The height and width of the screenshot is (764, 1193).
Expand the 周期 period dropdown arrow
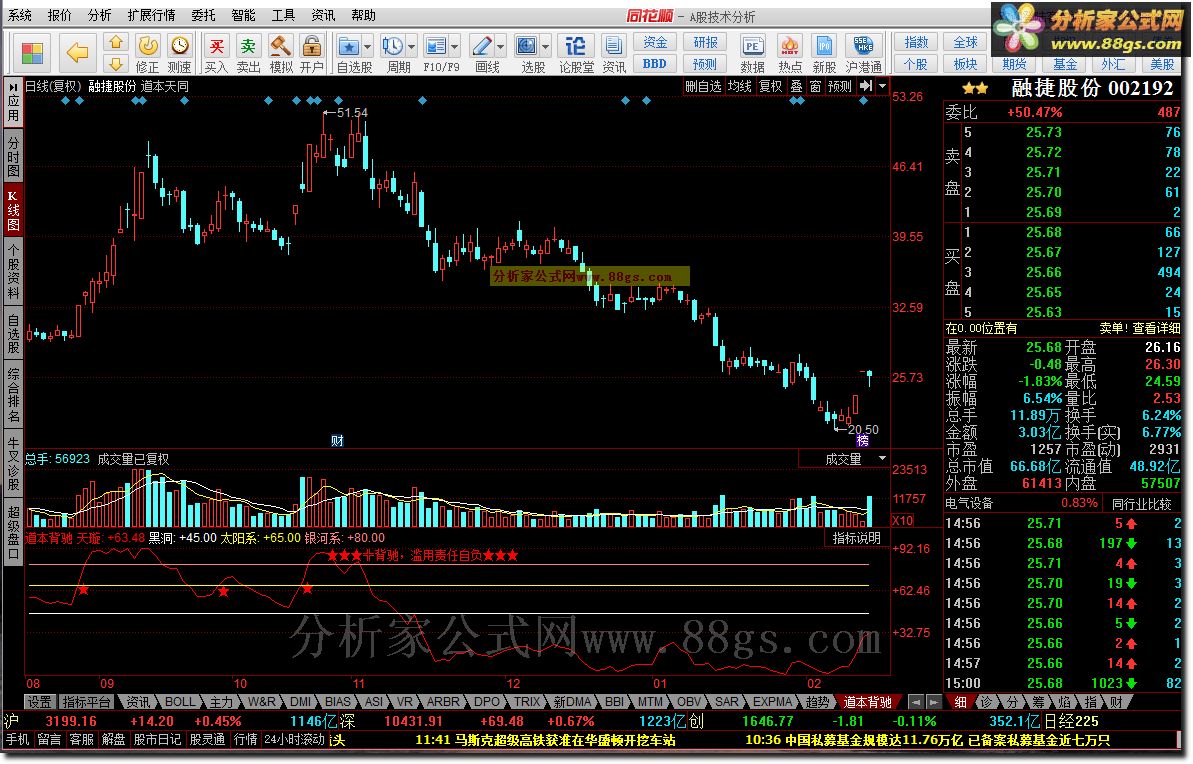(x=412, y=47)
